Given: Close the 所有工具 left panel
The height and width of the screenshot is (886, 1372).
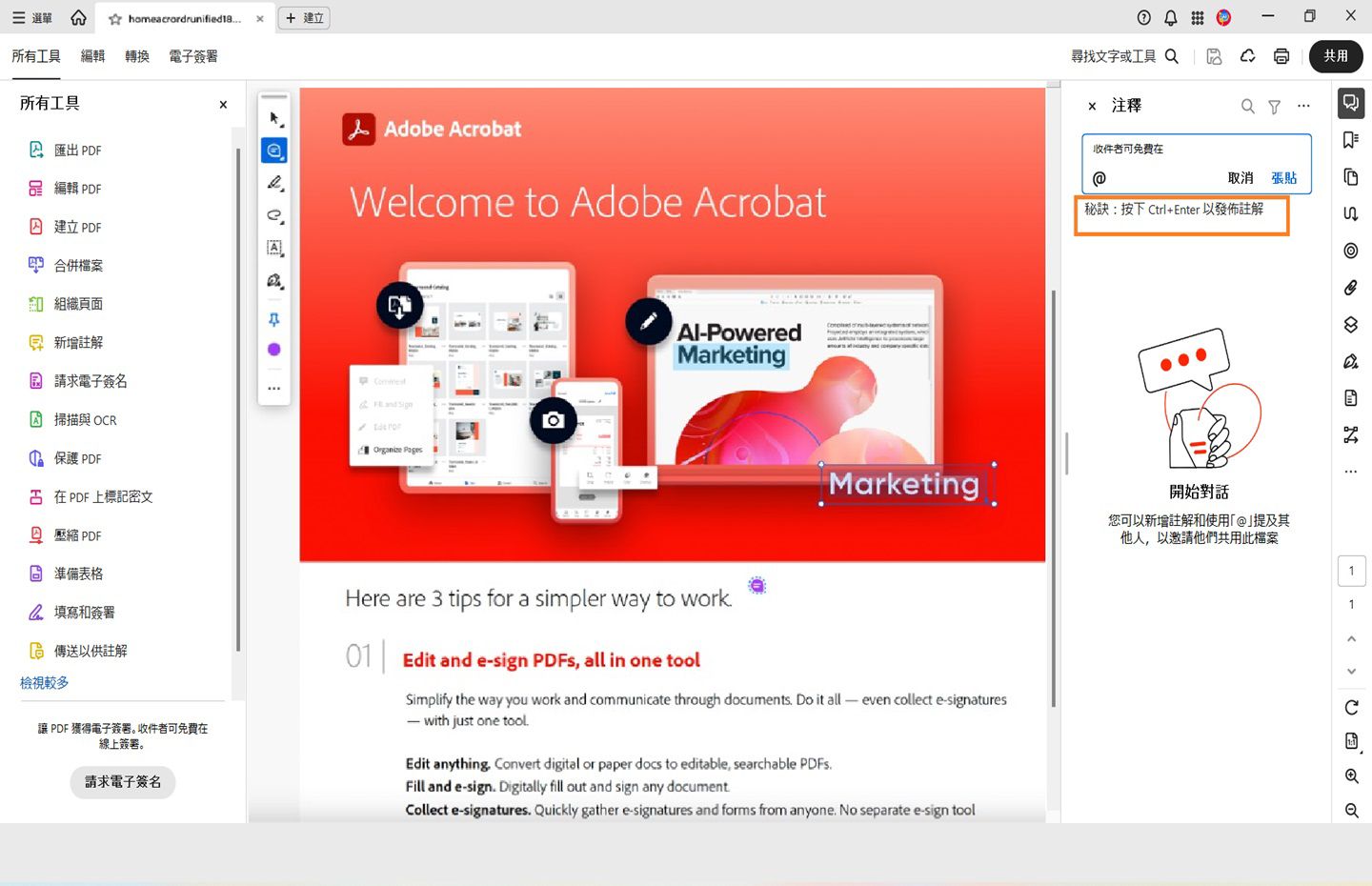Looking at the screenshot, I should (223, 105).
